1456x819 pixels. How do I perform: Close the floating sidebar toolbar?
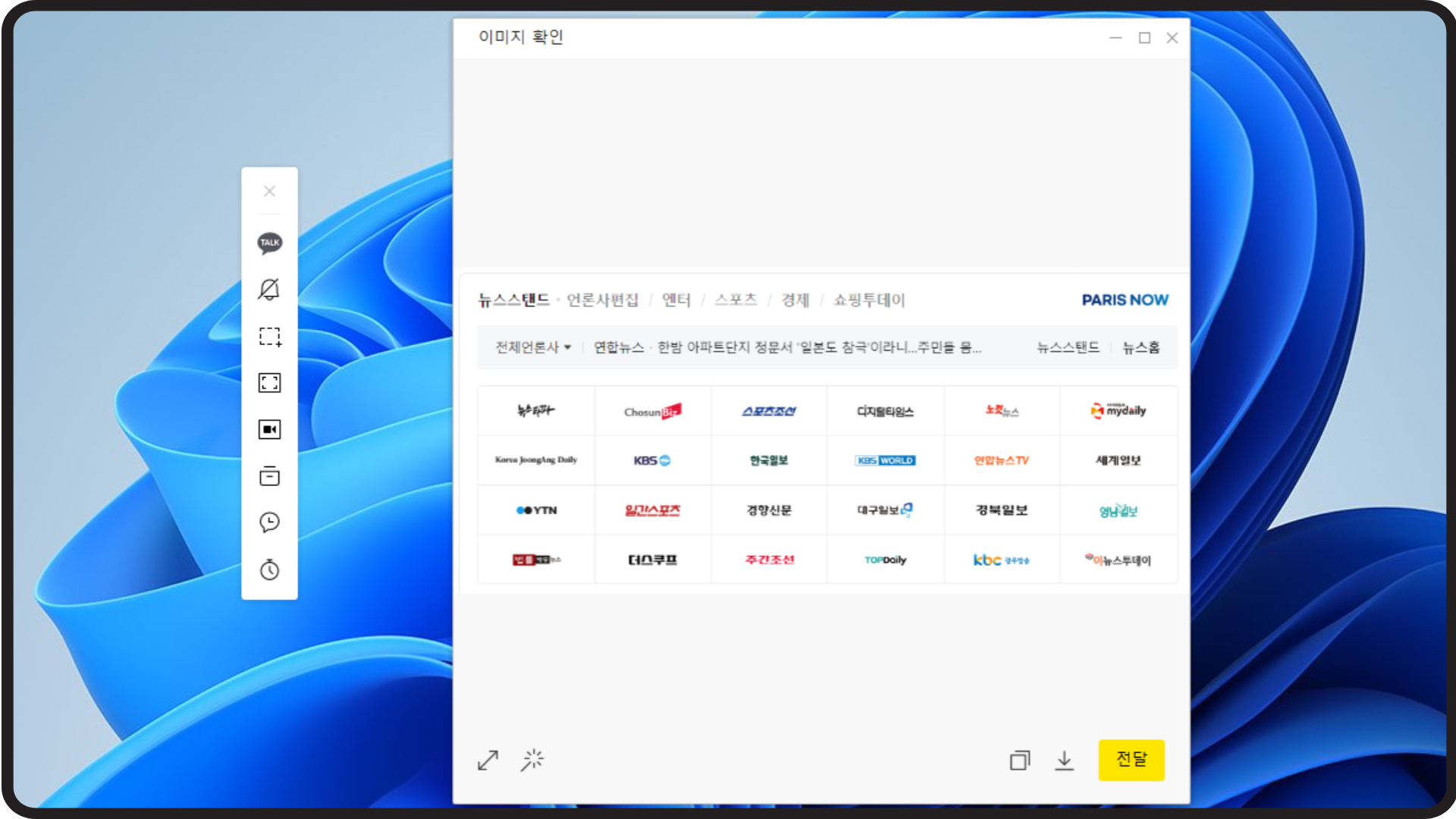[x=269, y=191]
